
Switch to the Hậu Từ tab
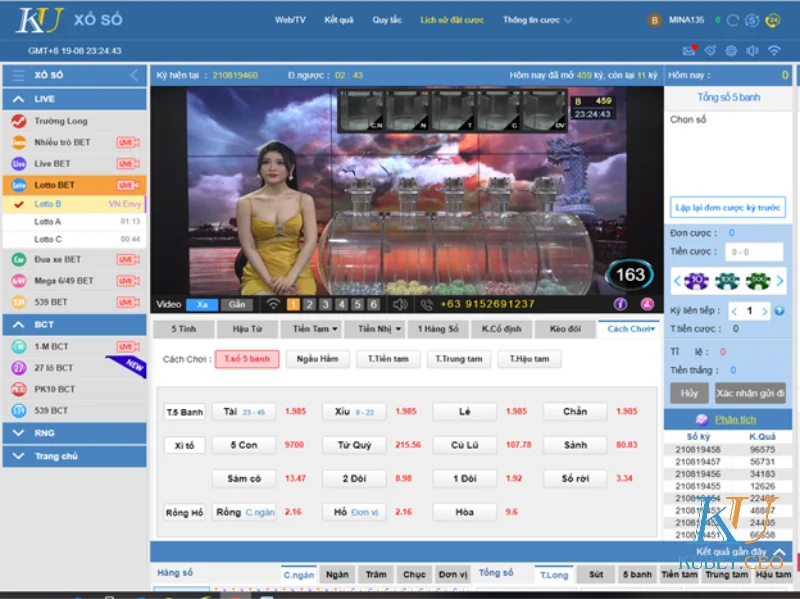coord(246,328)
